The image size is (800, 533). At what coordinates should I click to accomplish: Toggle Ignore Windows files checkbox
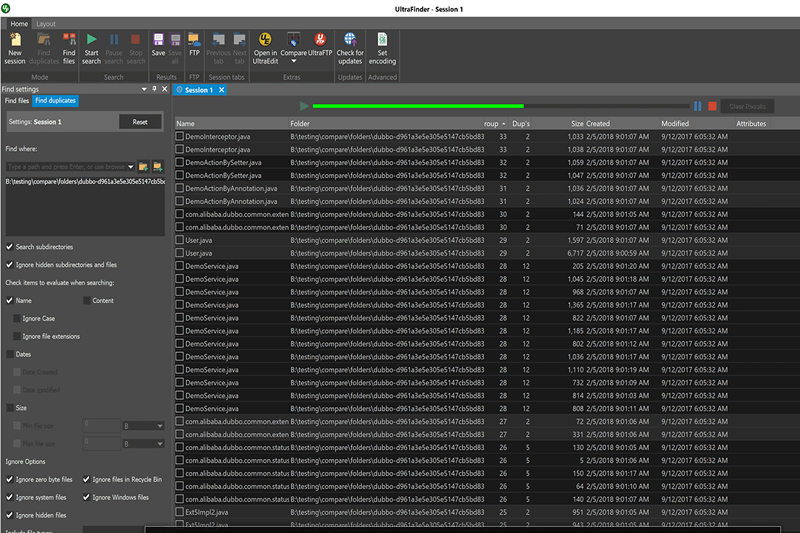click(86, 497)
